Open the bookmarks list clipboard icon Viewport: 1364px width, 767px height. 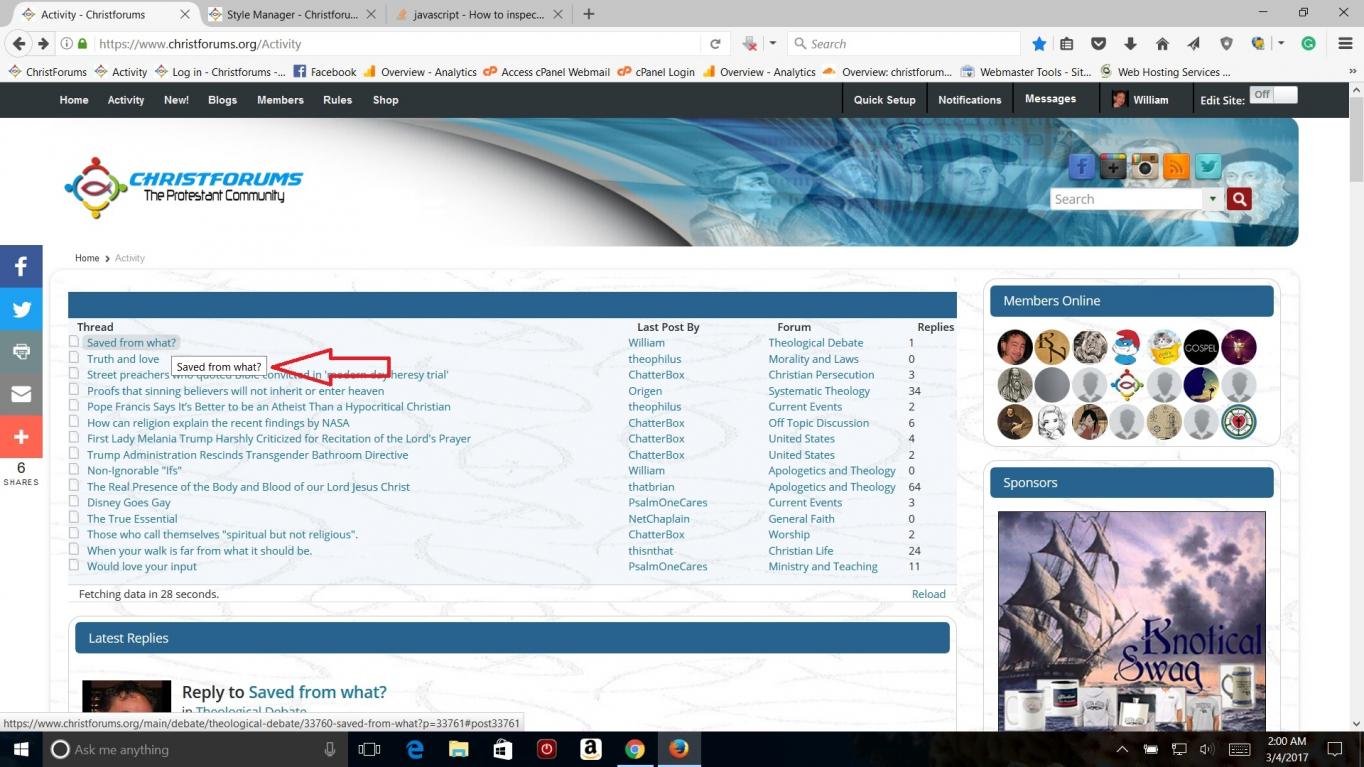1067,44
